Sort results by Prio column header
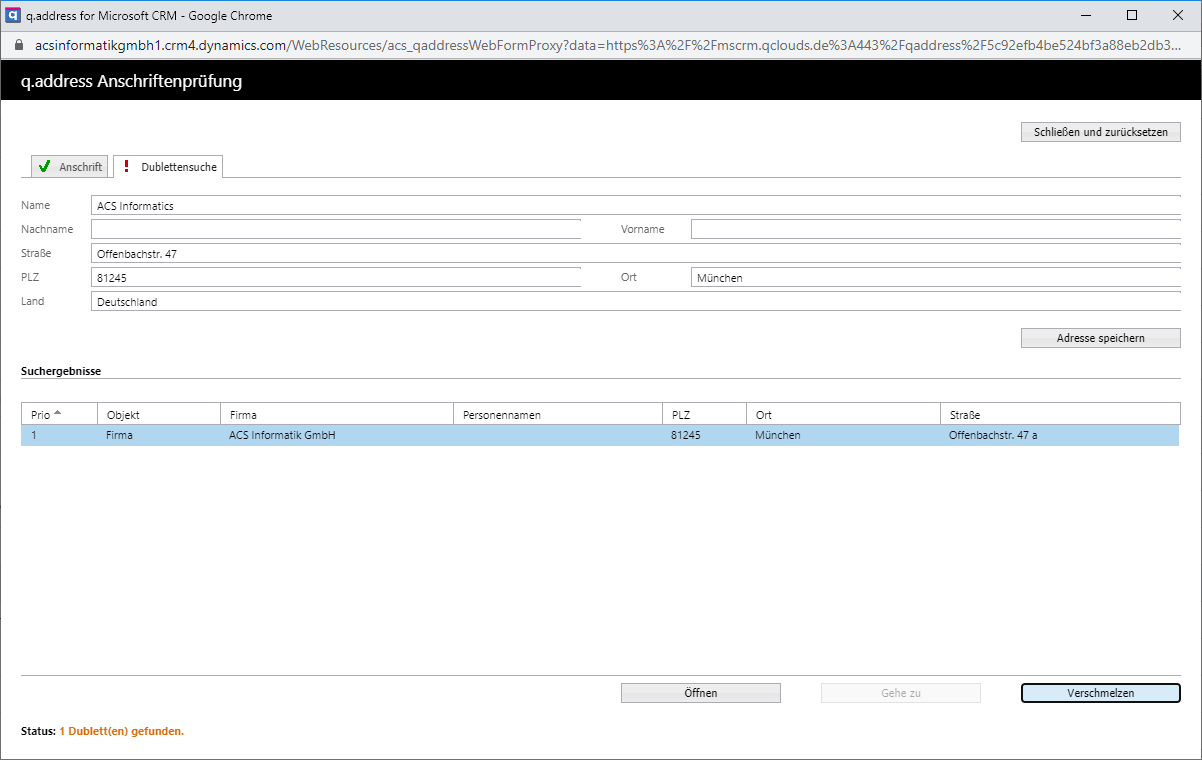The width and height of the screenshot is (1202, 760). [x=59, y=414]
